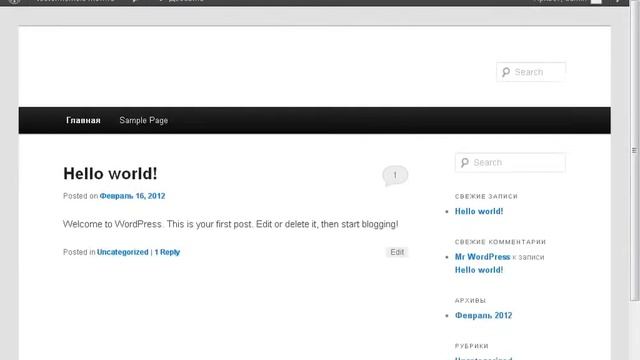Click the Edit button under the post
This screenshot has width=640, height=360.
[x=397, y=252]
